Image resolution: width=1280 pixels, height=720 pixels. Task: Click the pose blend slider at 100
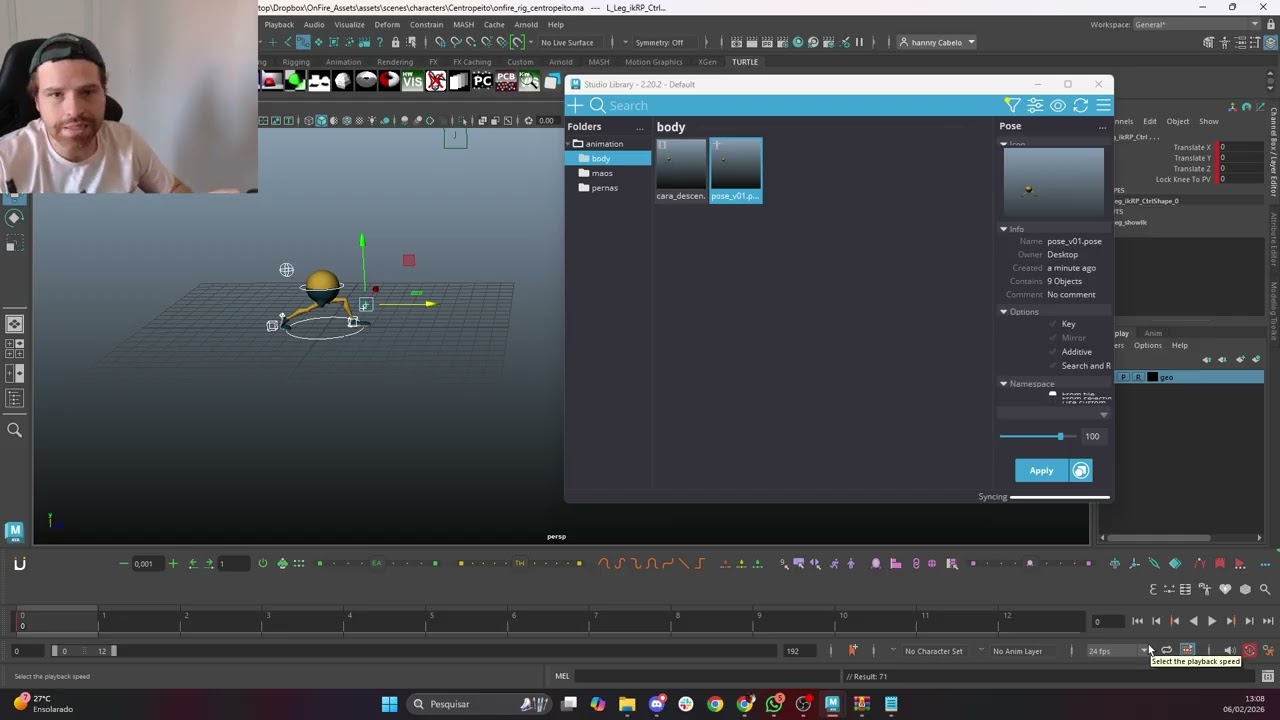point(1060,436)
